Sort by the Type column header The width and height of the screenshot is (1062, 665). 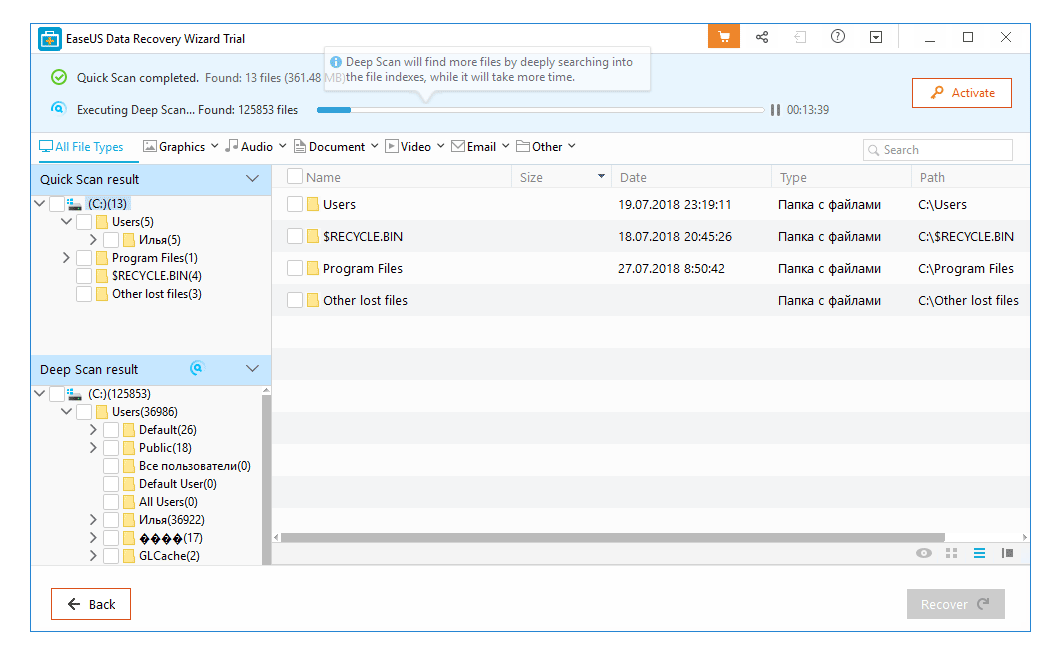(842, 177)
